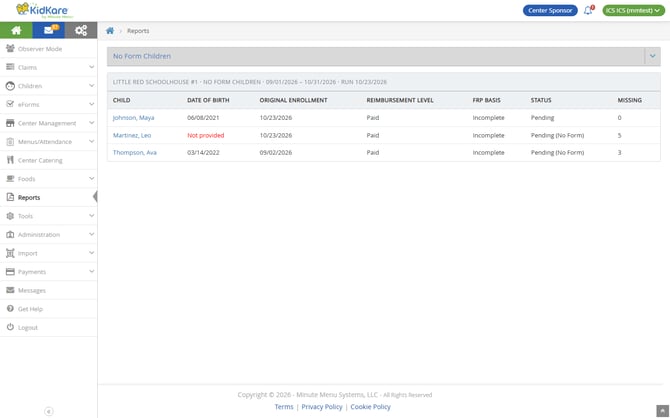Click the Missing column header
Viewport: 670px width, 418px height.
tap(629, 100)
